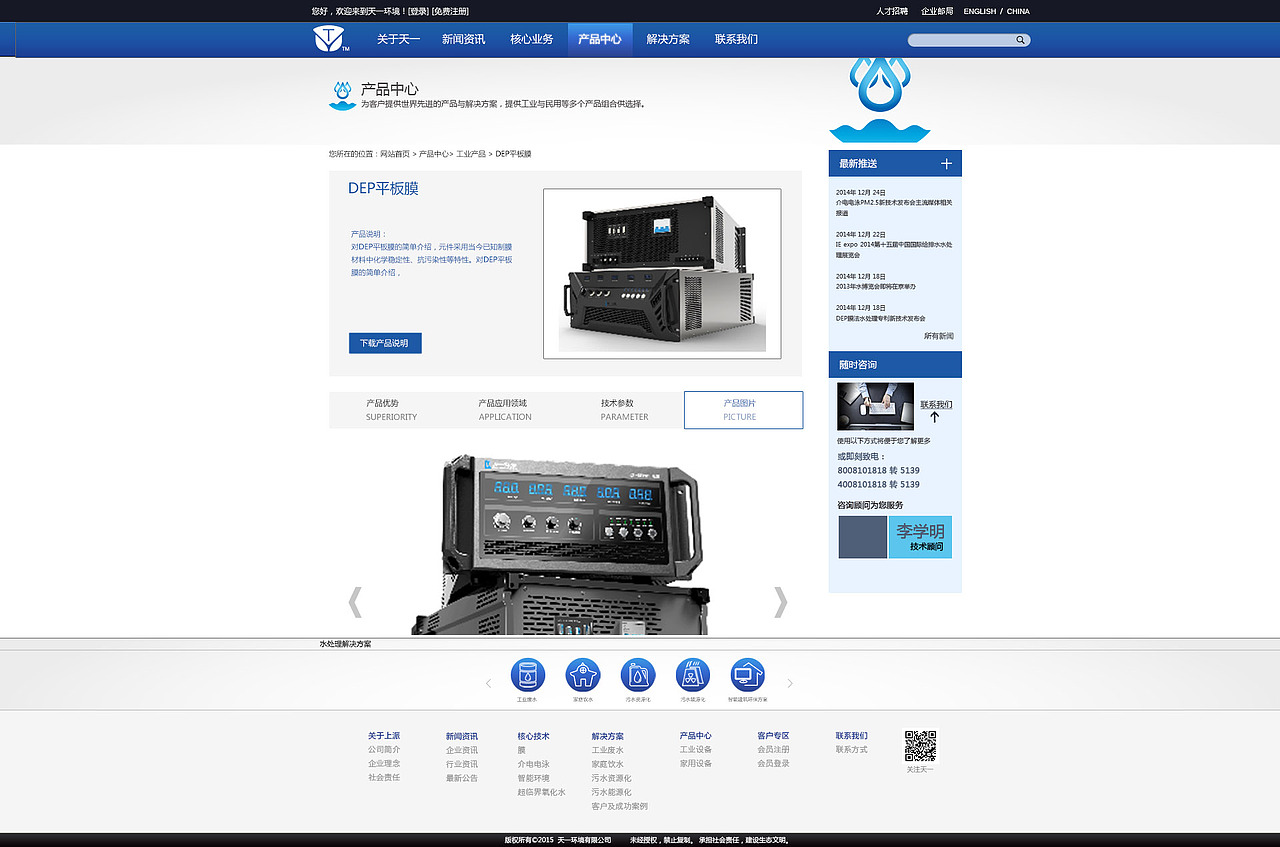Switch language to CHINA
The width and height of the screenshot is (1280, 847).
click(x=1018, y=12)
